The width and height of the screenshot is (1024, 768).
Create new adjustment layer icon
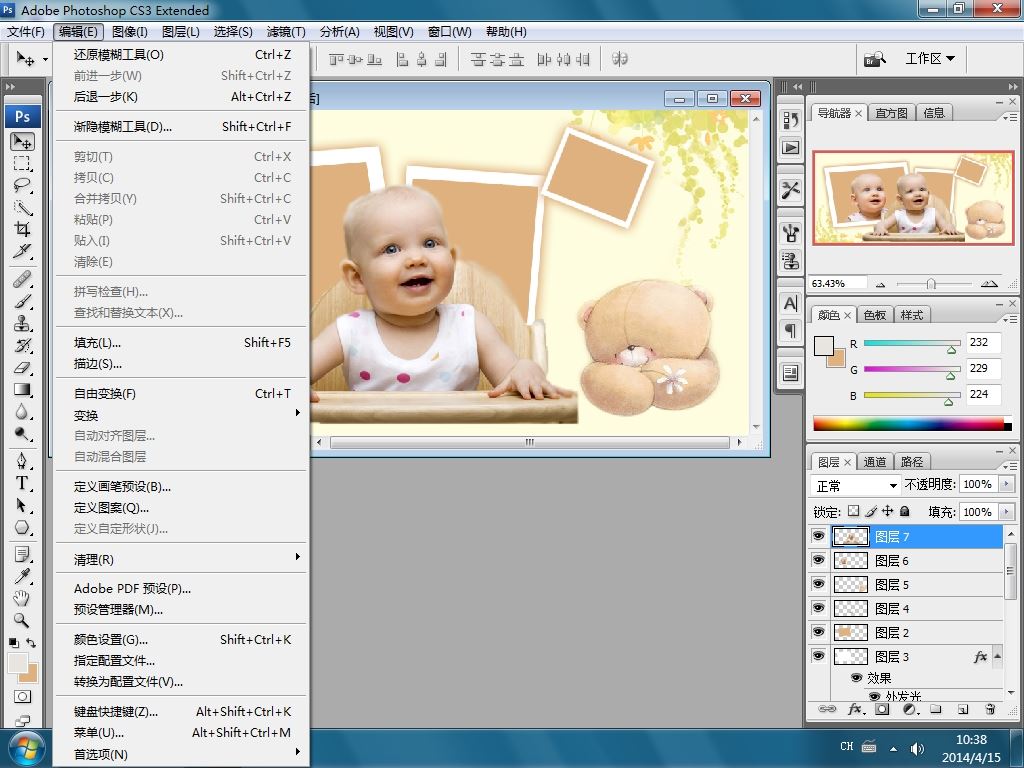tap(910, 709)
